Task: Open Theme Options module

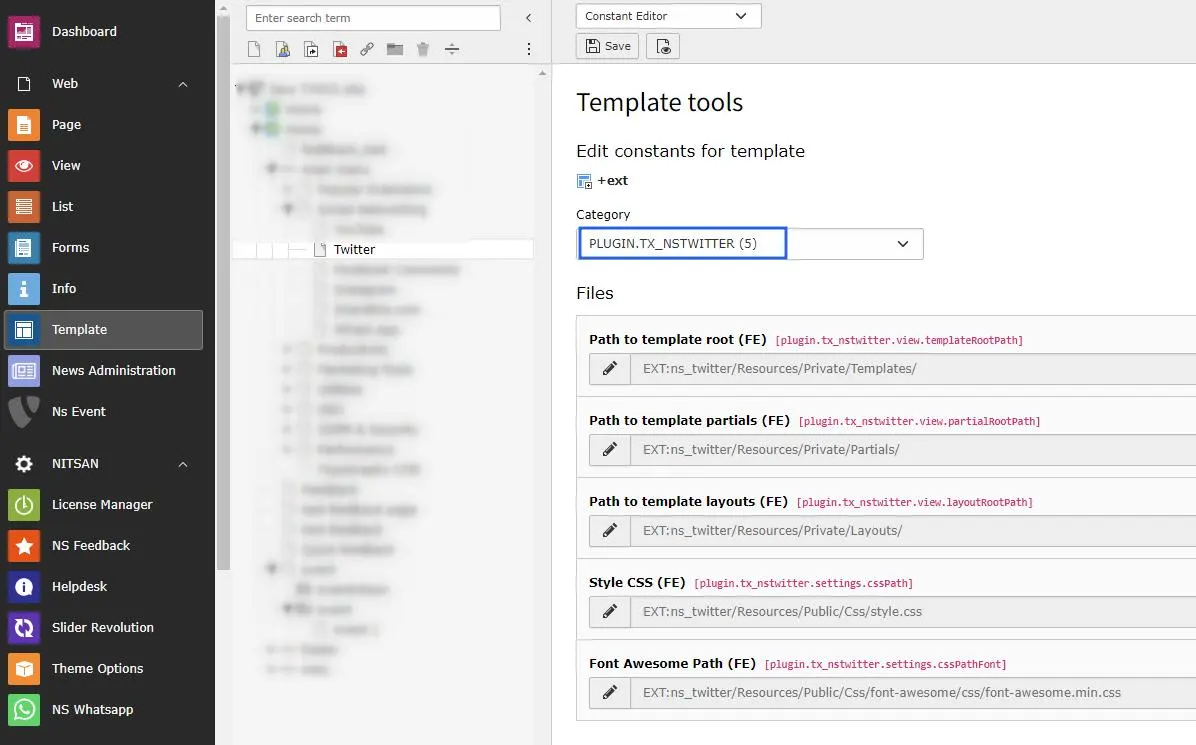Action: pyautogui.click(x=103, y=669)
